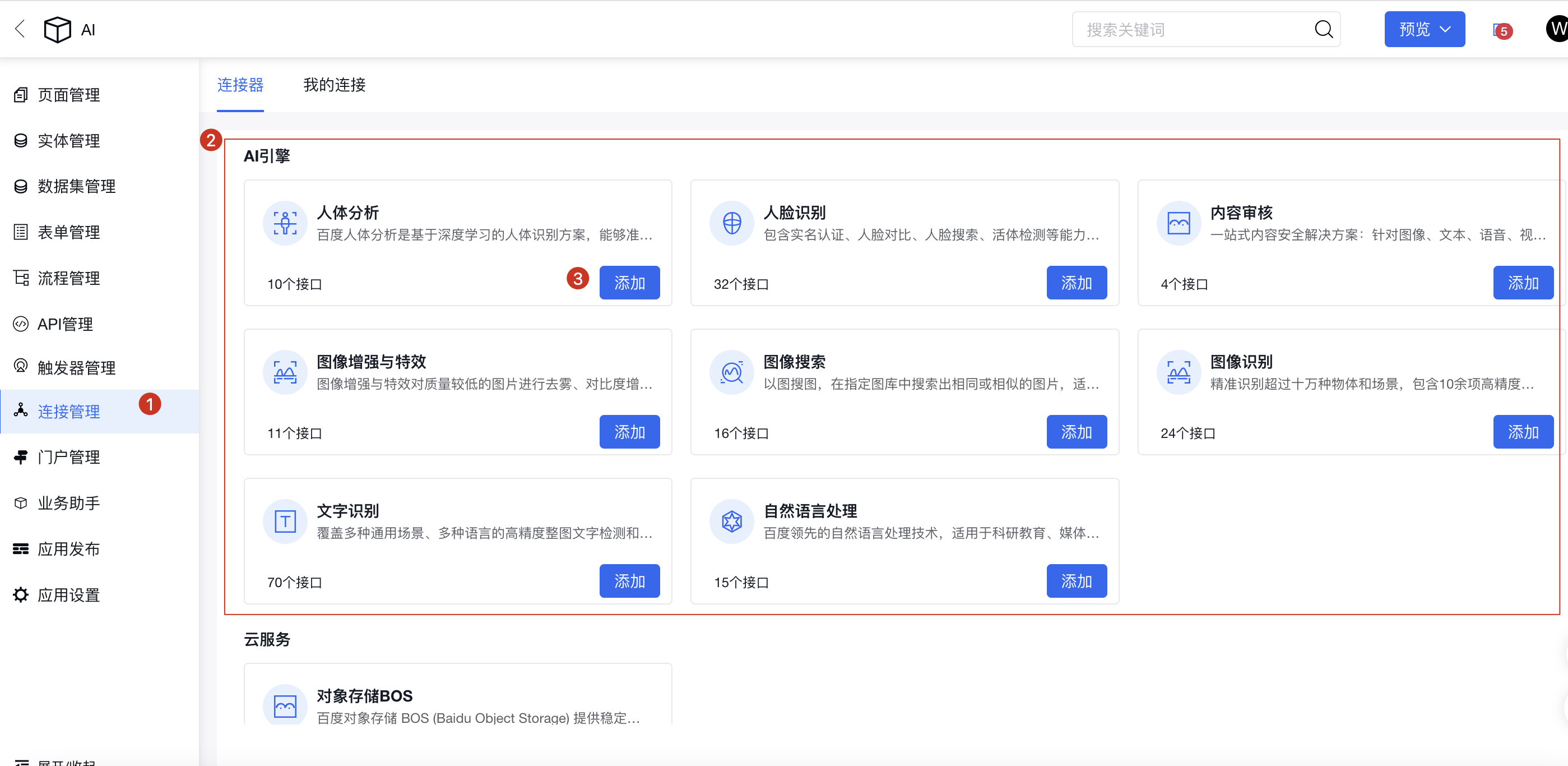The width and height of the screenshot is (1568, 766).
Task: Open the 预览 dropdown button
Action: (x=1424, y=29)
